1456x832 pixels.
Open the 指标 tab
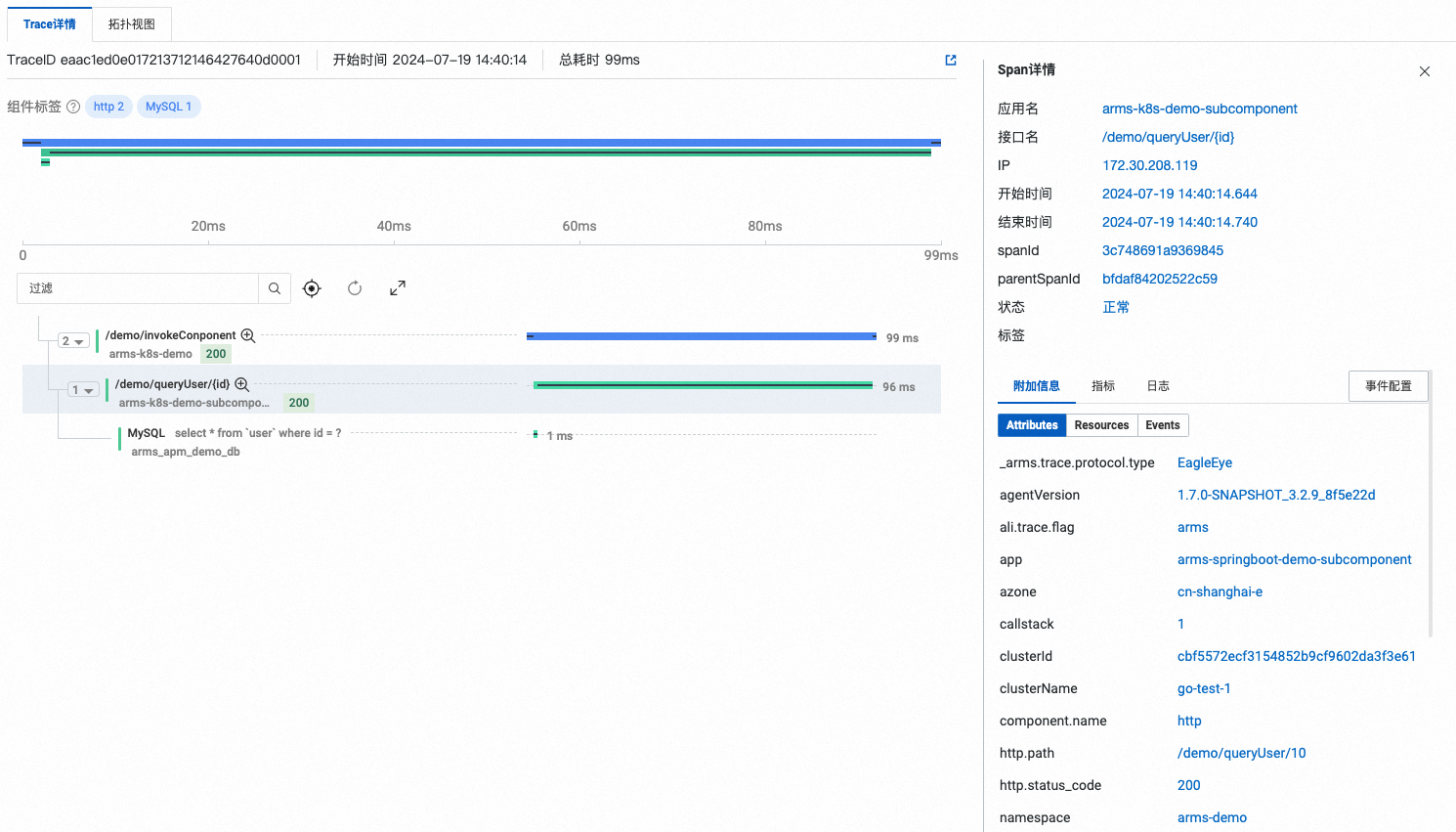tap(1103, 386)
